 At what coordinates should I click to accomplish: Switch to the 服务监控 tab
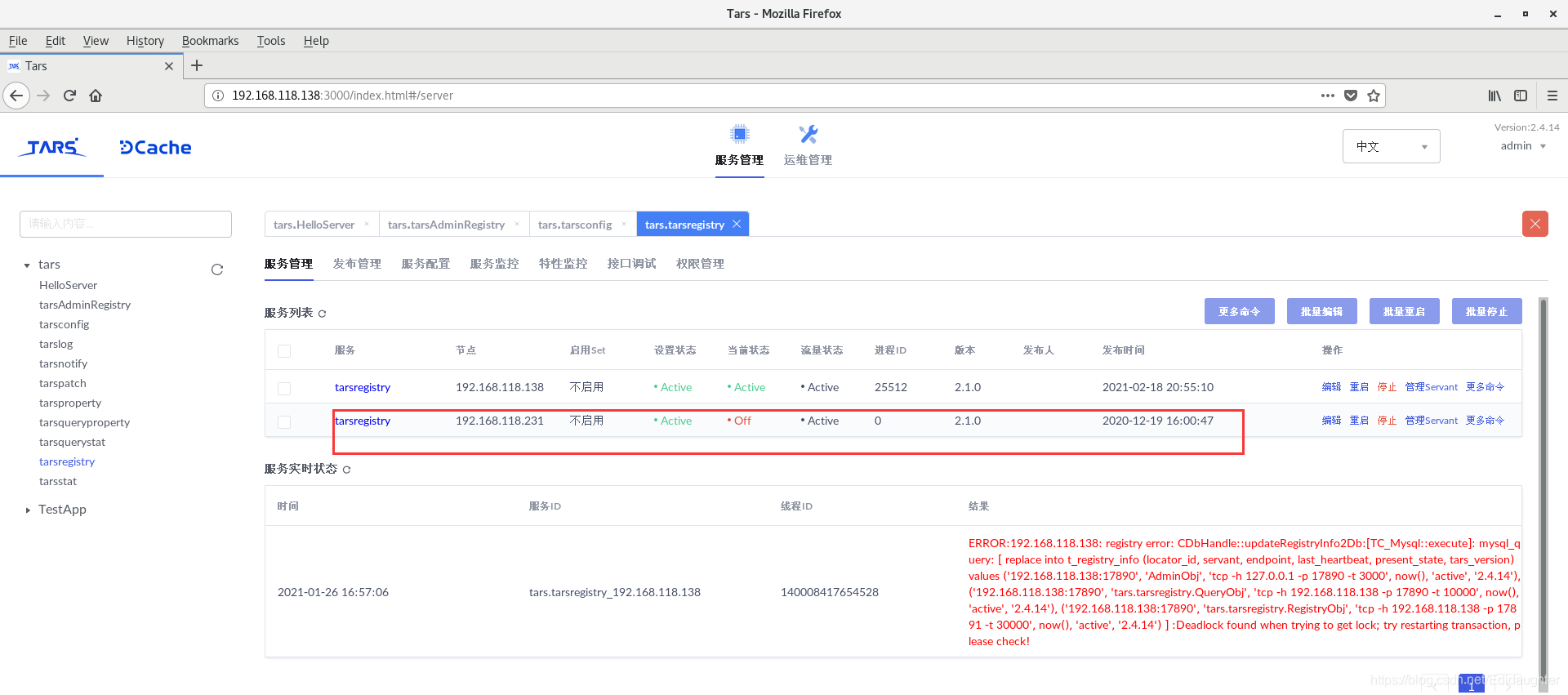(x=494, y=264)
